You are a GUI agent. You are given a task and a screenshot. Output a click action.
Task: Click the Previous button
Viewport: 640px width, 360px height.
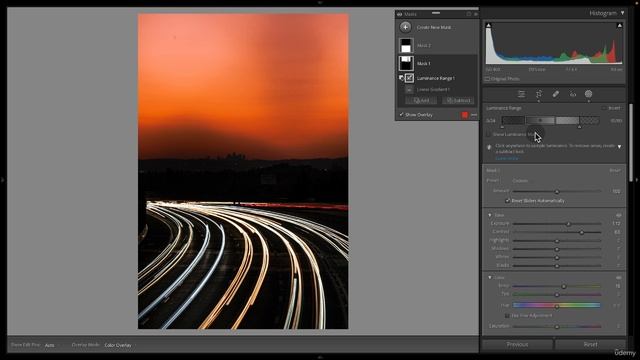[x=517, y=344]
